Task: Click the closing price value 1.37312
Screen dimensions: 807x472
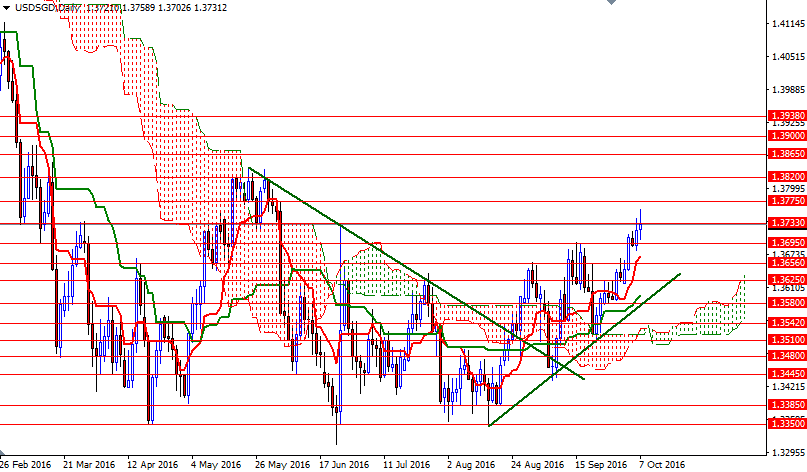Action: pos(210,8)
